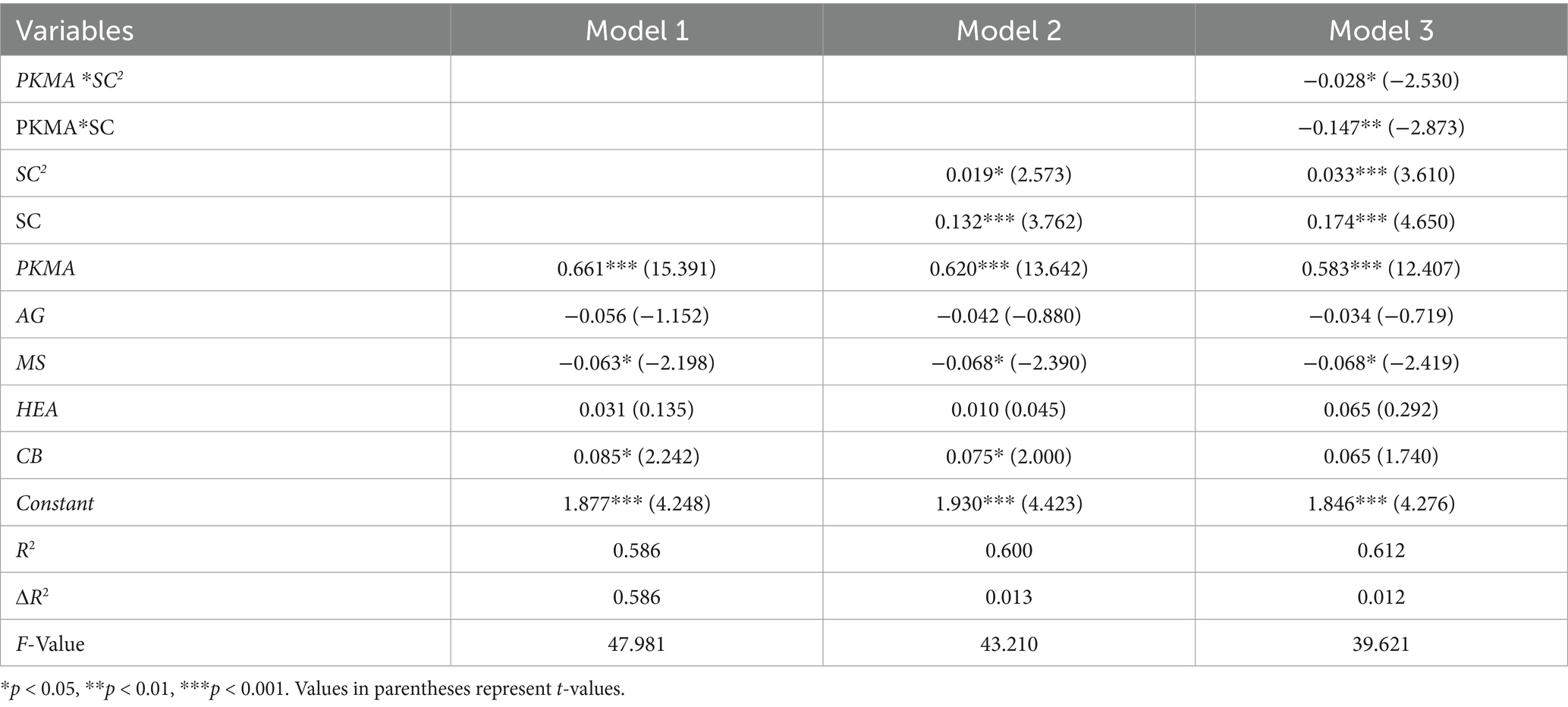This screenshot has width=1568, height=707.
Task: Click the Constant row label
Action: click(x=55, y=503)
